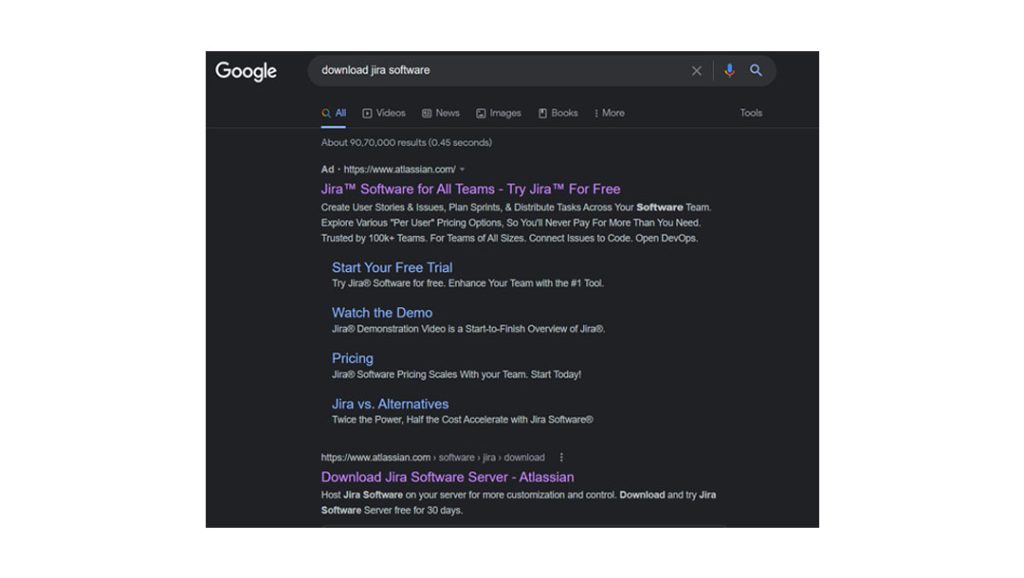The height and width of the screenshot is (578, 1024).
Task: Open Download Jira Software Server result
Action: pyautogui.click(x=447, y=477)
